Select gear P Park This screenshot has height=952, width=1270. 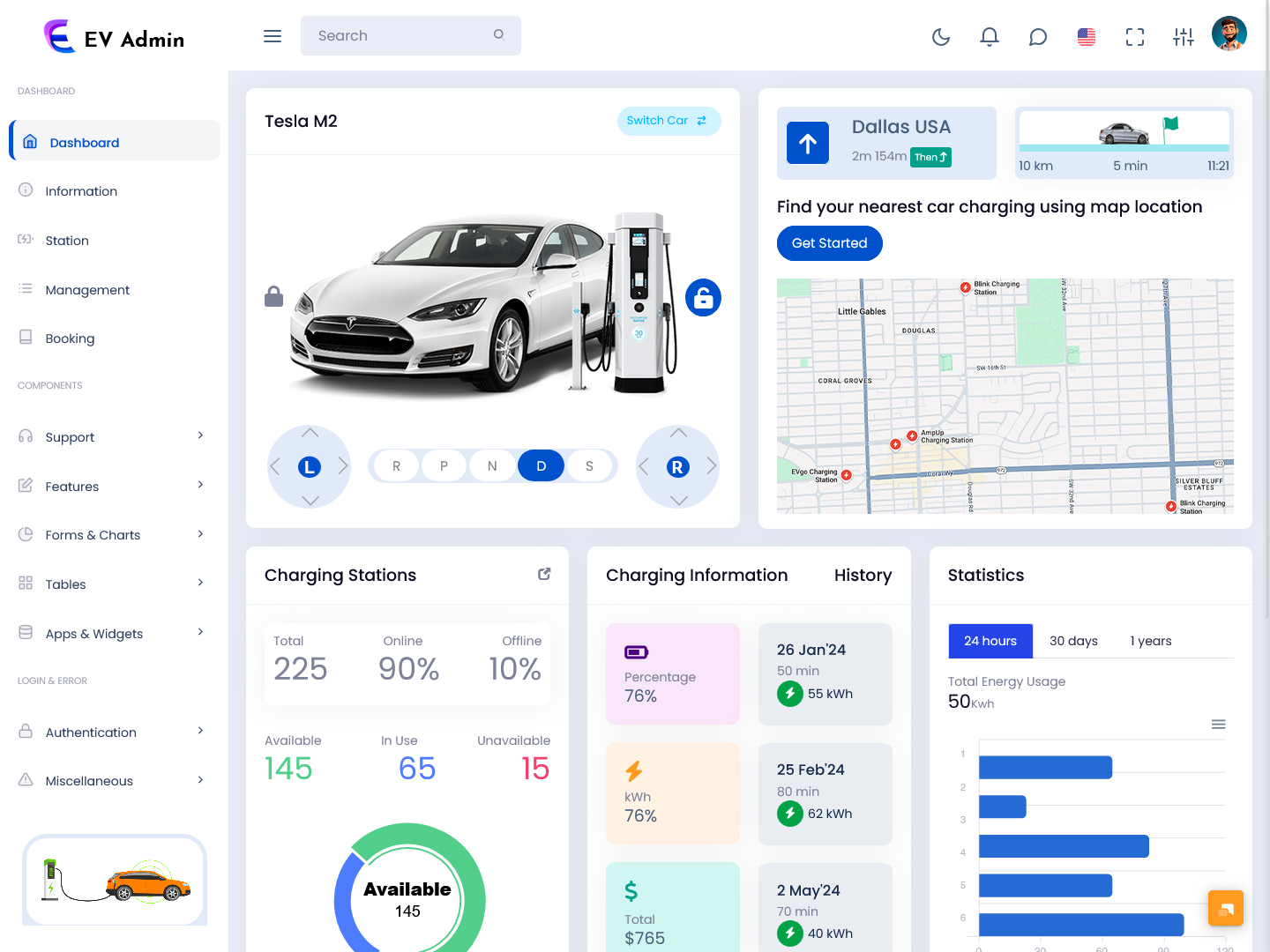(x=444, y=465)
